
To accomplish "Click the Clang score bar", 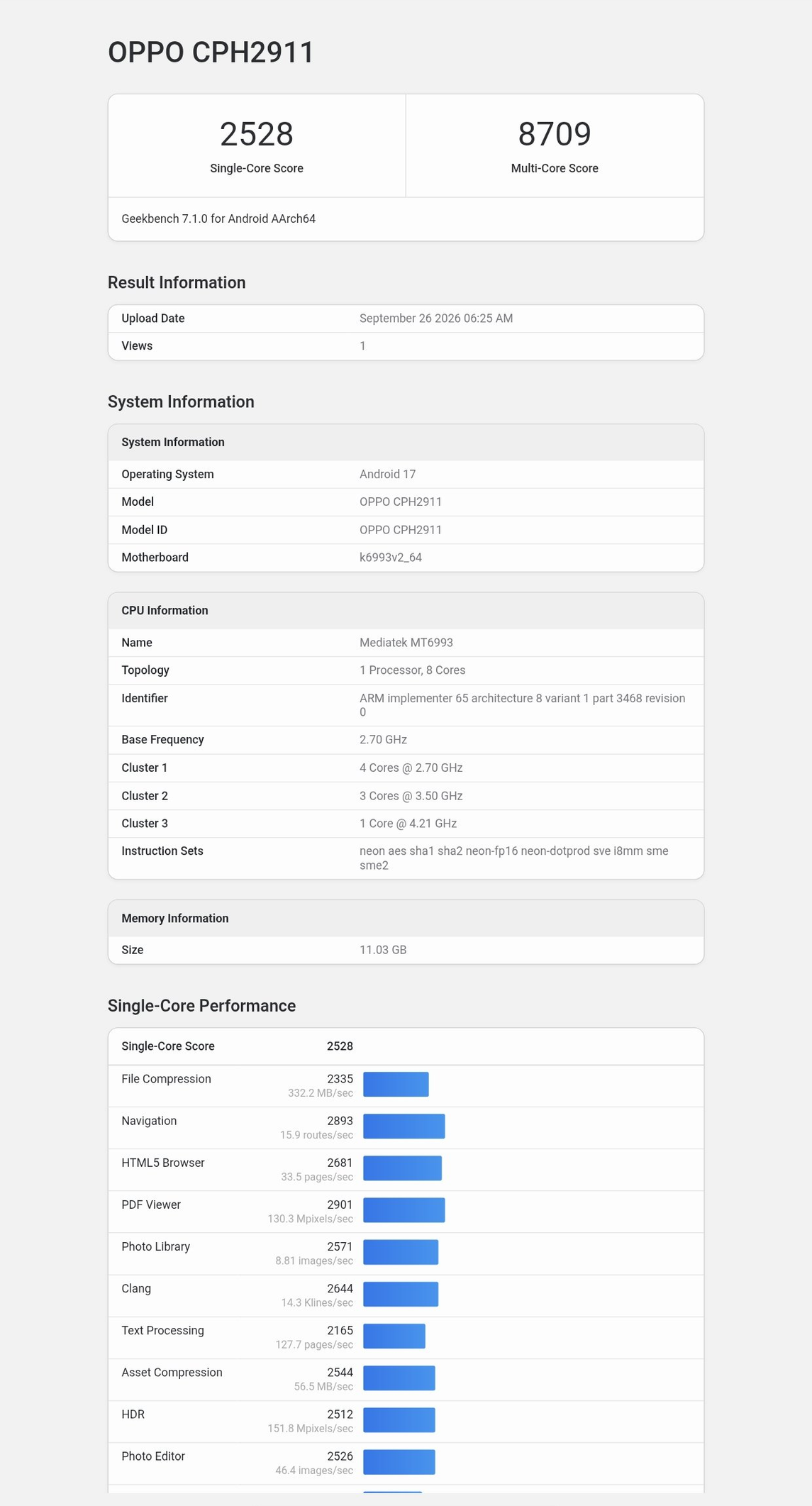I will tap(401, 1294).
